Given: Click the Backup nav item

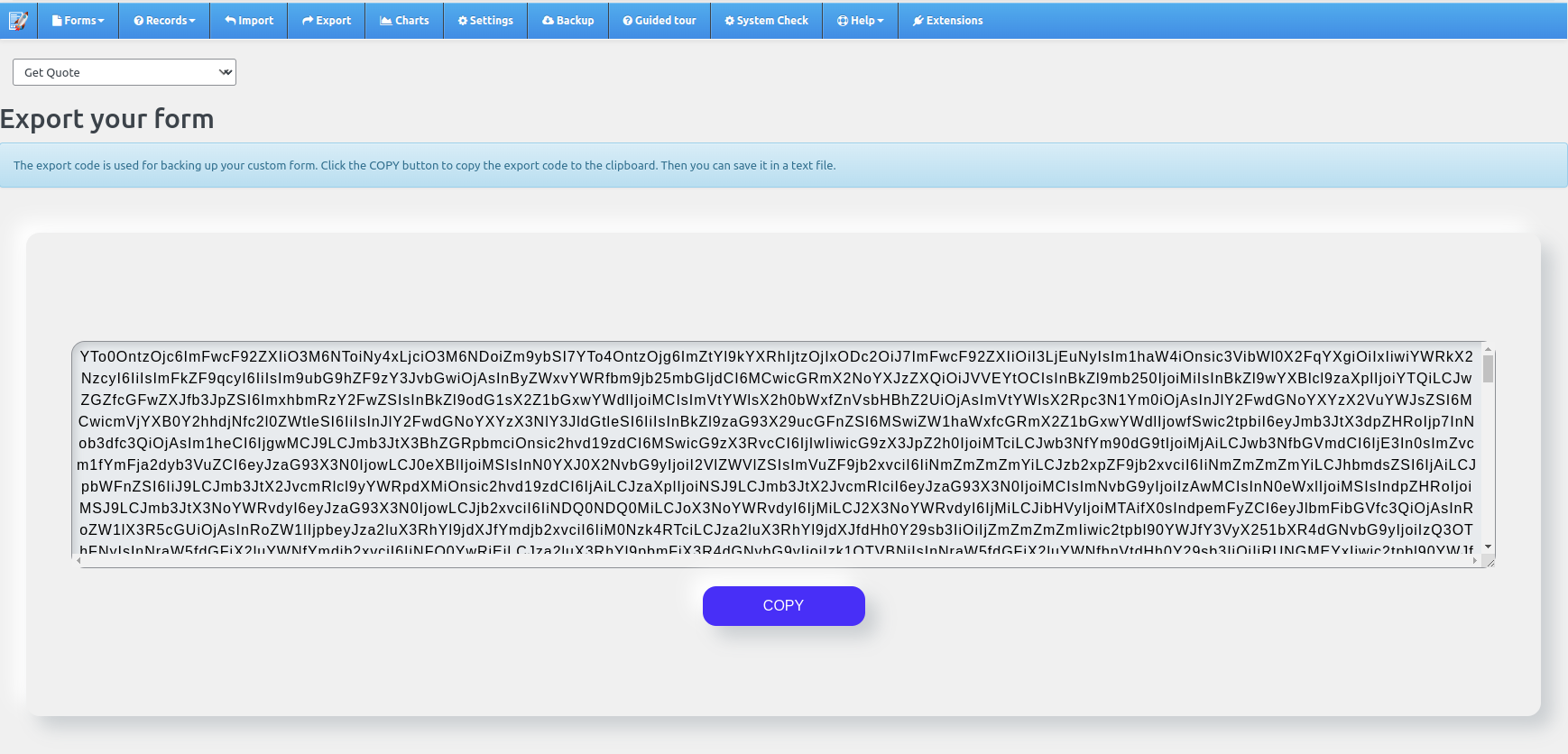Looking at the screenshot, I should click(568, 20).
